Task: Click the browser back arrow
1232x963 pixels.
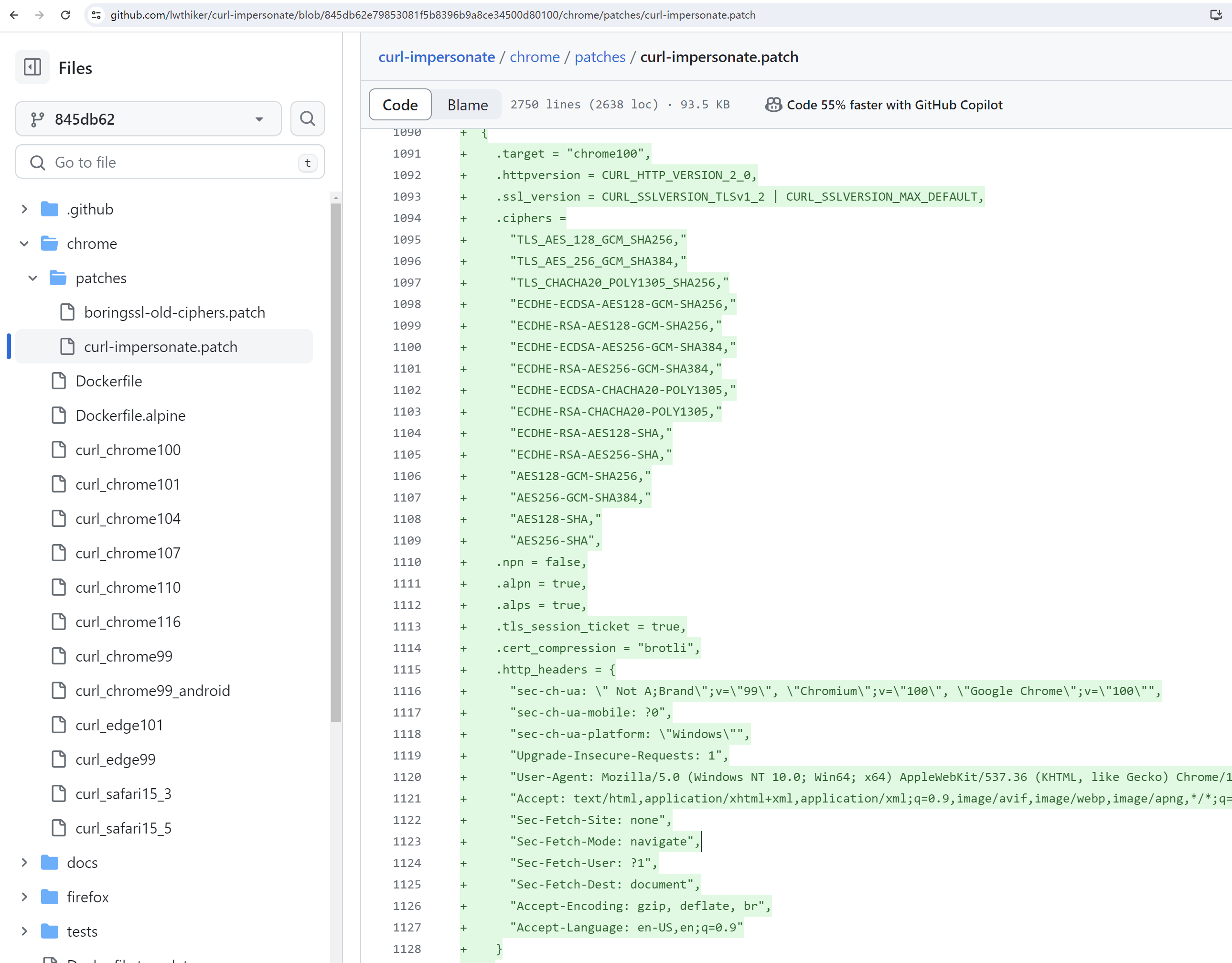Action: 14,15
